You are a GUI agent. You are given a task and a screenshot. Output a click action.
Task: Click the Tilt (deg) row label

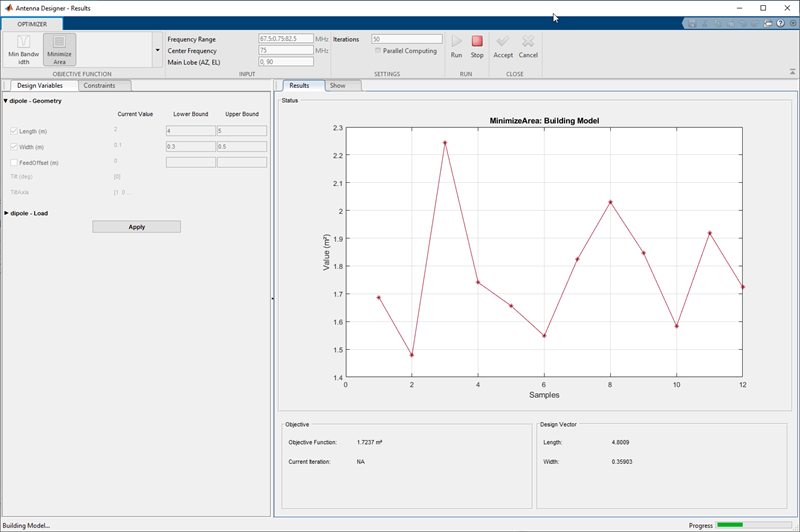point(21,176)
